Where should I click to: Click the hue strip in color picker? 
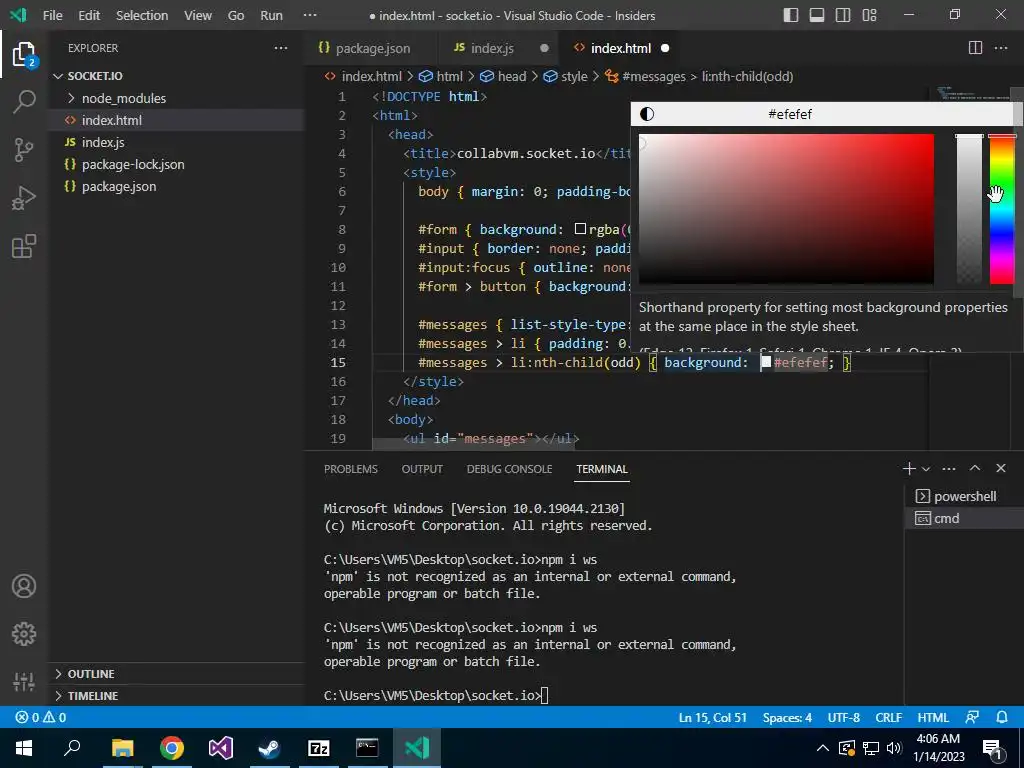pos(1002,209)
